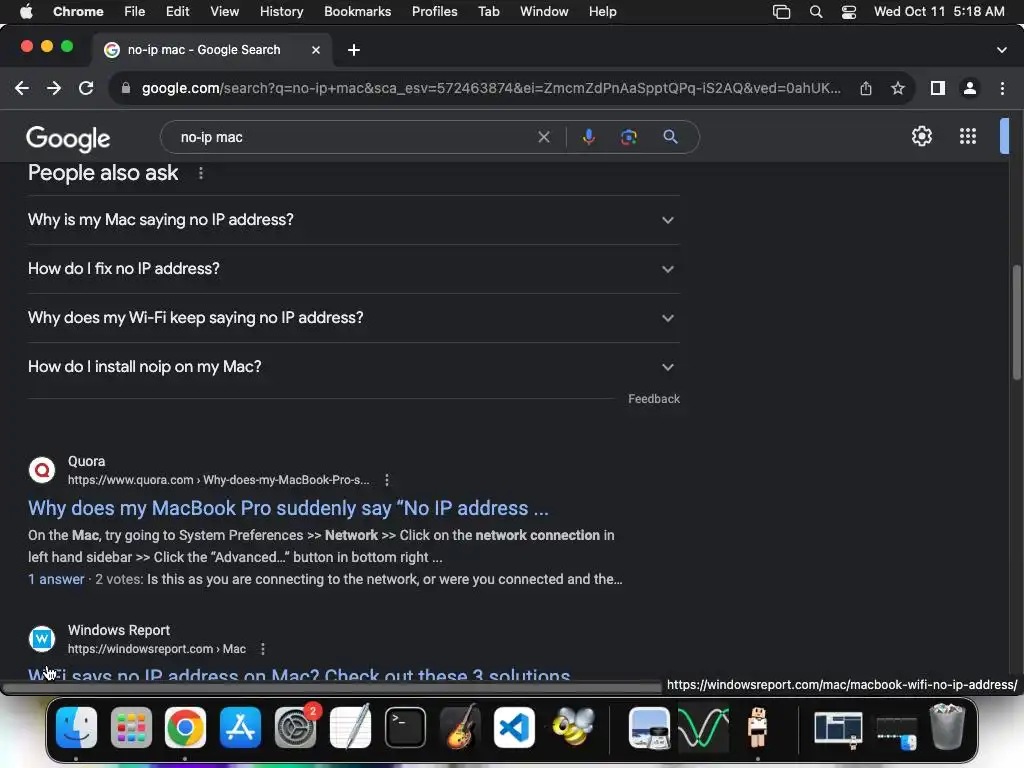Click the Windows Report favicon
Viewport: 1024px width, 768px height.
[42, 639]
